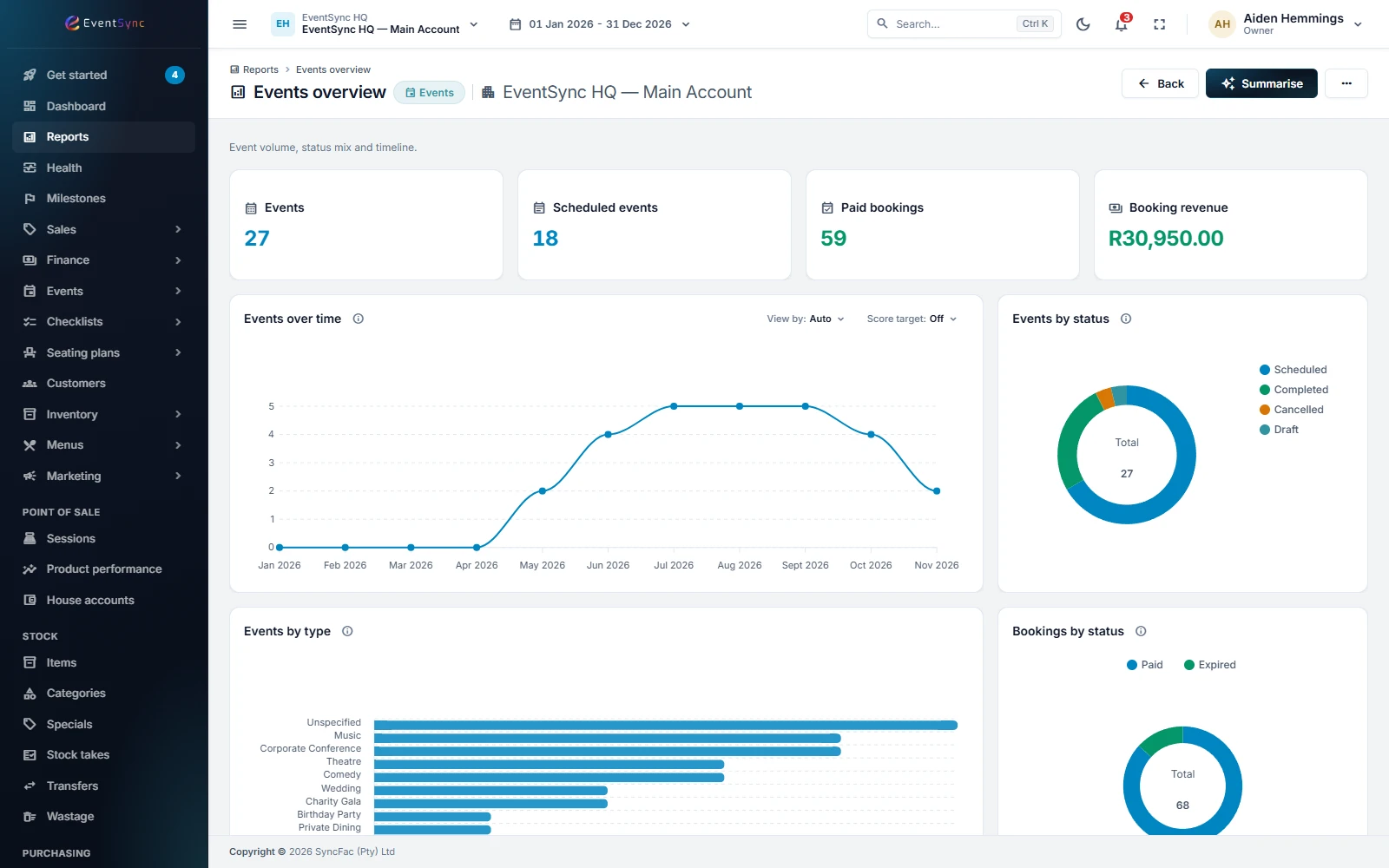This screenshot has height=868, width=1389.
Task: Click info icon beside Events by type
Action: [x=347, y=631]
